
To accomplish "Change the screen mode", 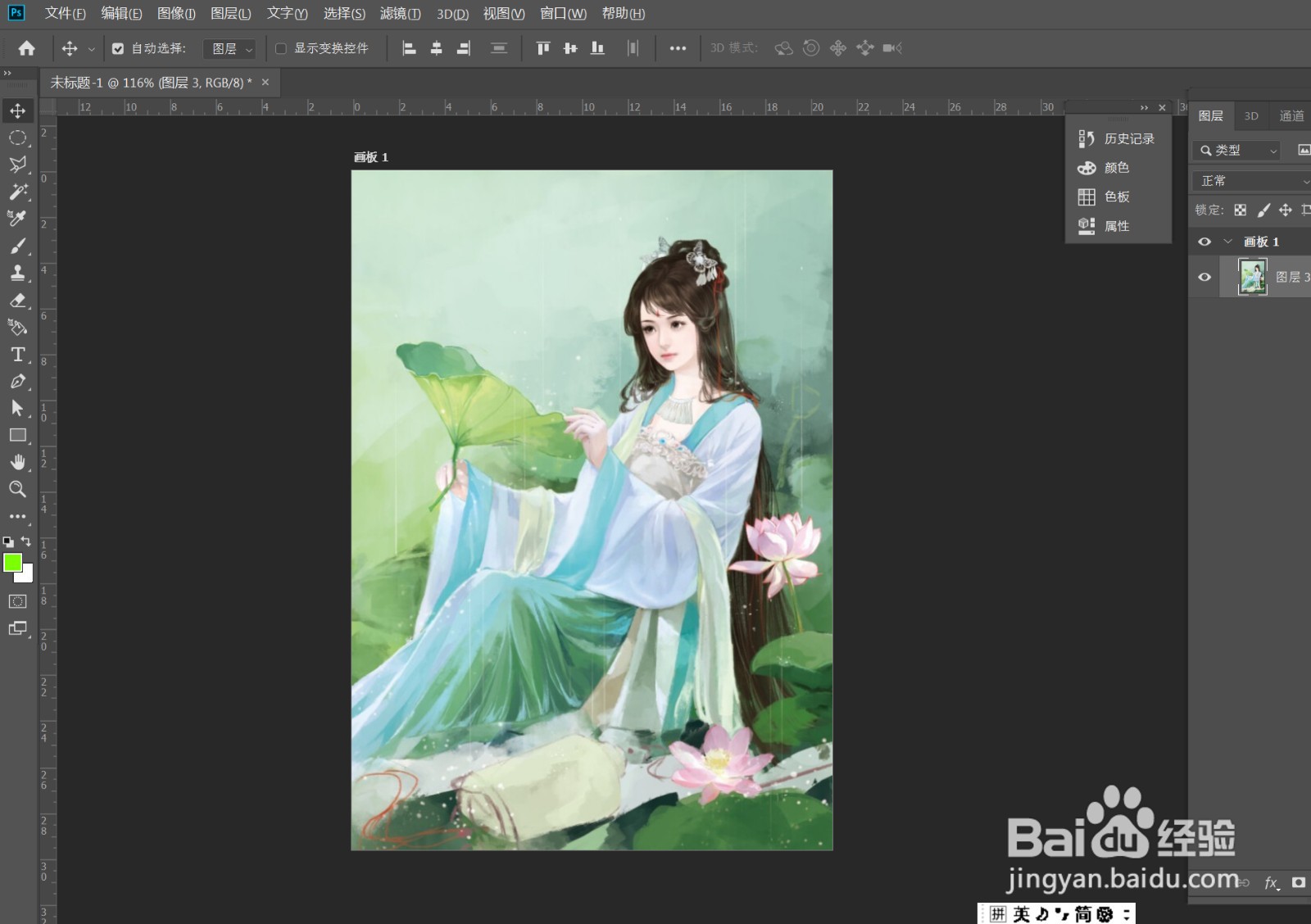I will [17, 628].
